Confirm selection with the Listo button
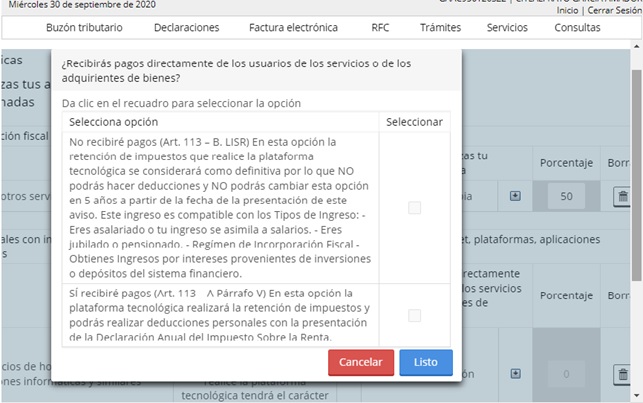The width and height of the screenshot is (643, 403). [426, 362]
